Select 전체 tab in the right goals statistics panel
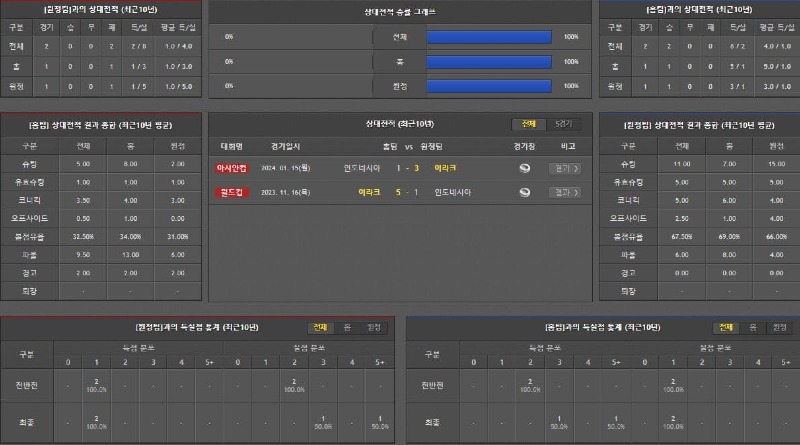 [x=726, y=327]
